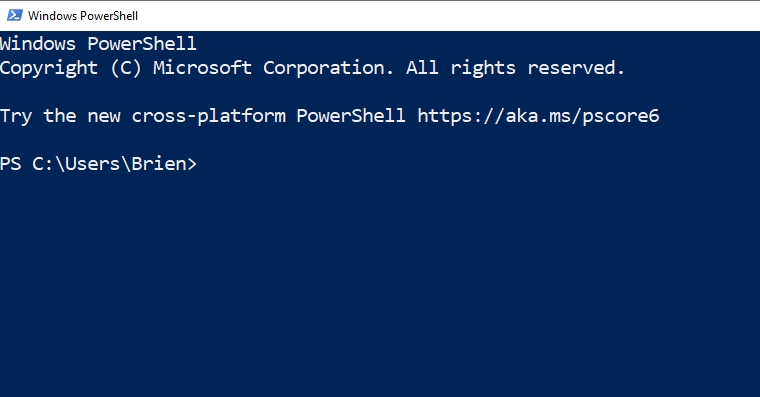The height and width of the screenshot is (397, 760).
Task: Click the C:\Users part of prompt path
Action: 76,164
